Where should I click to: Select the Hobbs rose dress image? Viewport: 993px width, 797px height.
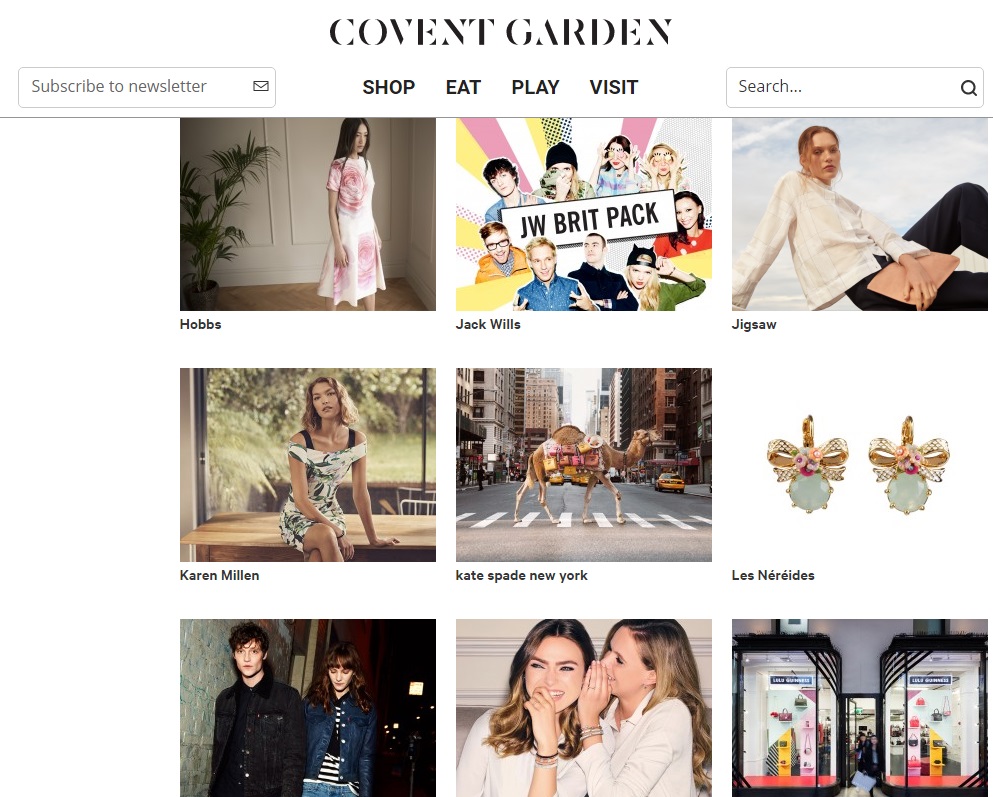click(x=308, y=215)
